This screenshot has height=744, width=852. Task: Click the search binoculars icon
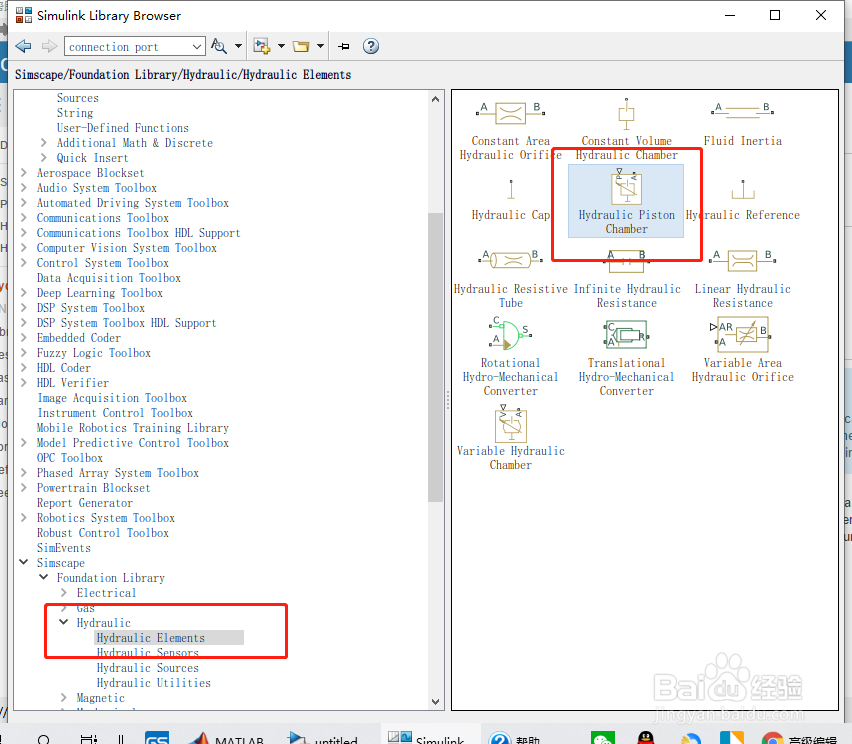[x=218, y=46]
